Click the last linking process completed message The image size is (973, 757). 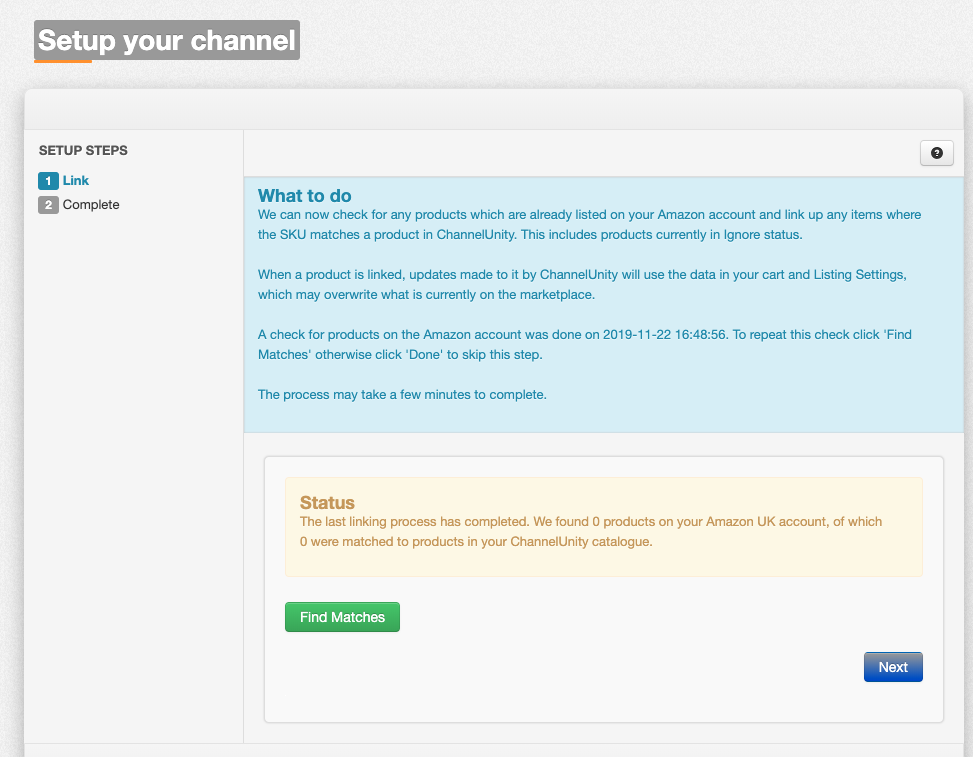591,531
